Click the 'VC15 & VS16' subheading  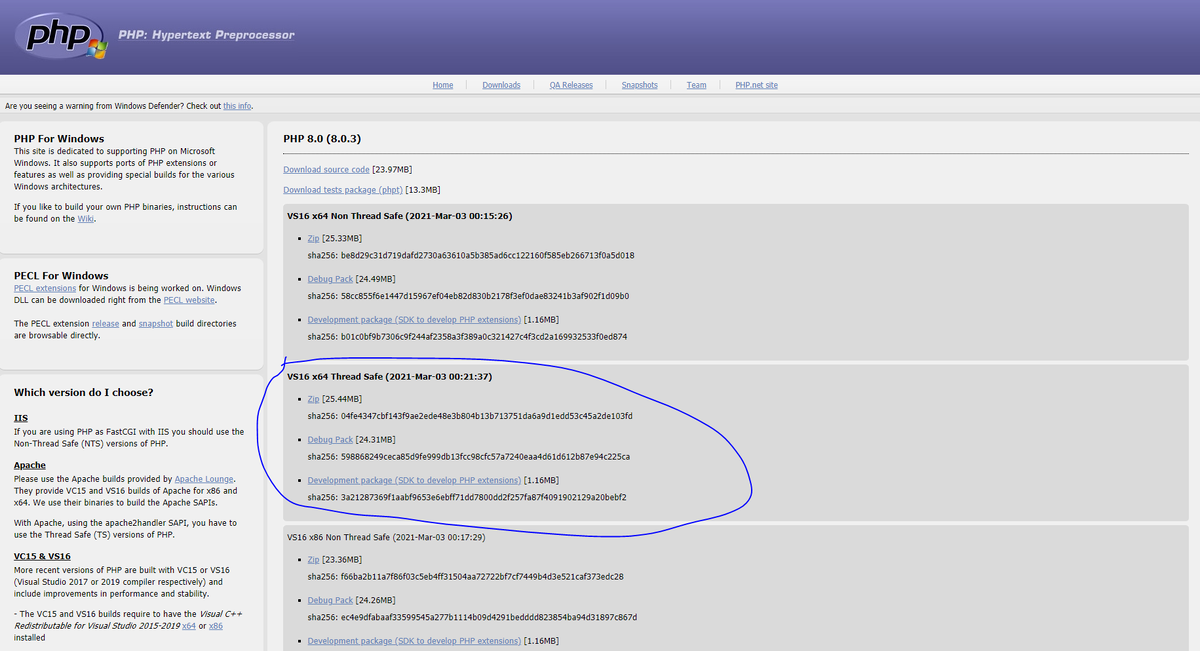tap(42, 556)
